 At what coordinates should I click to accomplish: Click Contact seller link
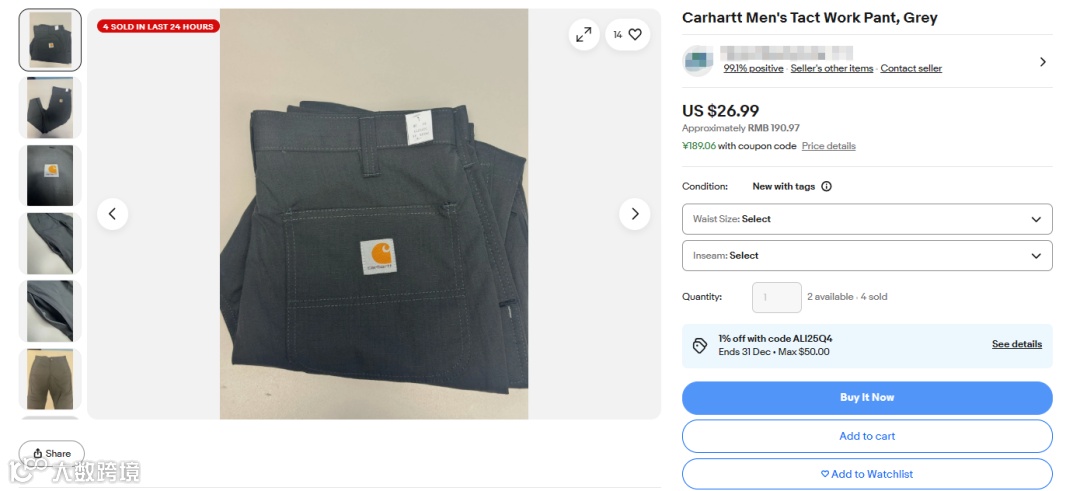point(911,68)
